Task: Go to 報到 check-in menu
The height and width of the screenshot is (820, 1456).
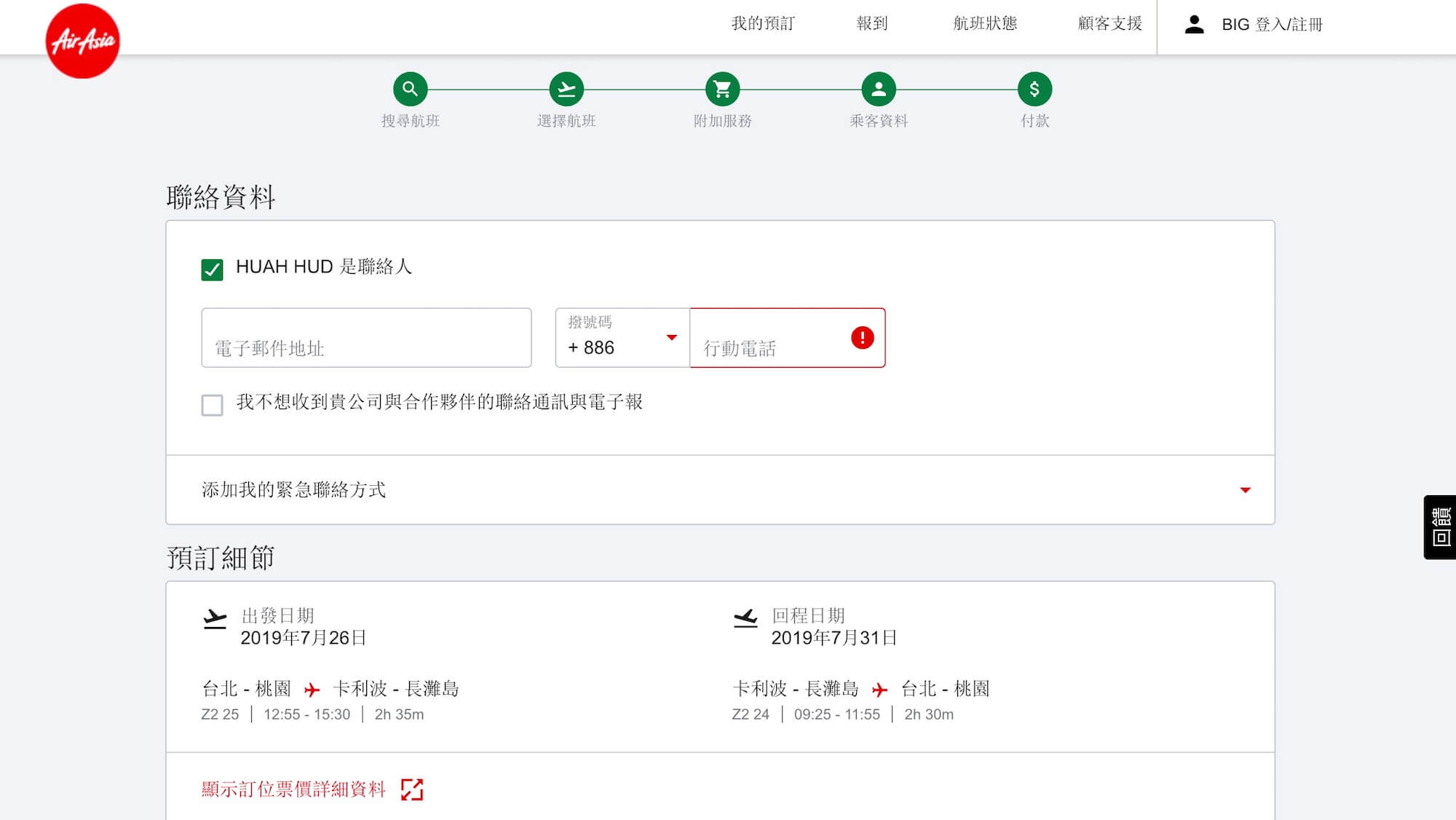Action: pos(871,24)
